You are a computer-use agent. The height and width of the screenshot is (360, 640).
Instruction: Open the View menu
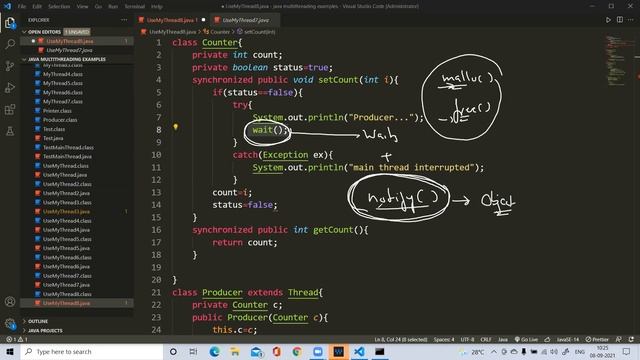pyautogui.click(x=82, y=7)
